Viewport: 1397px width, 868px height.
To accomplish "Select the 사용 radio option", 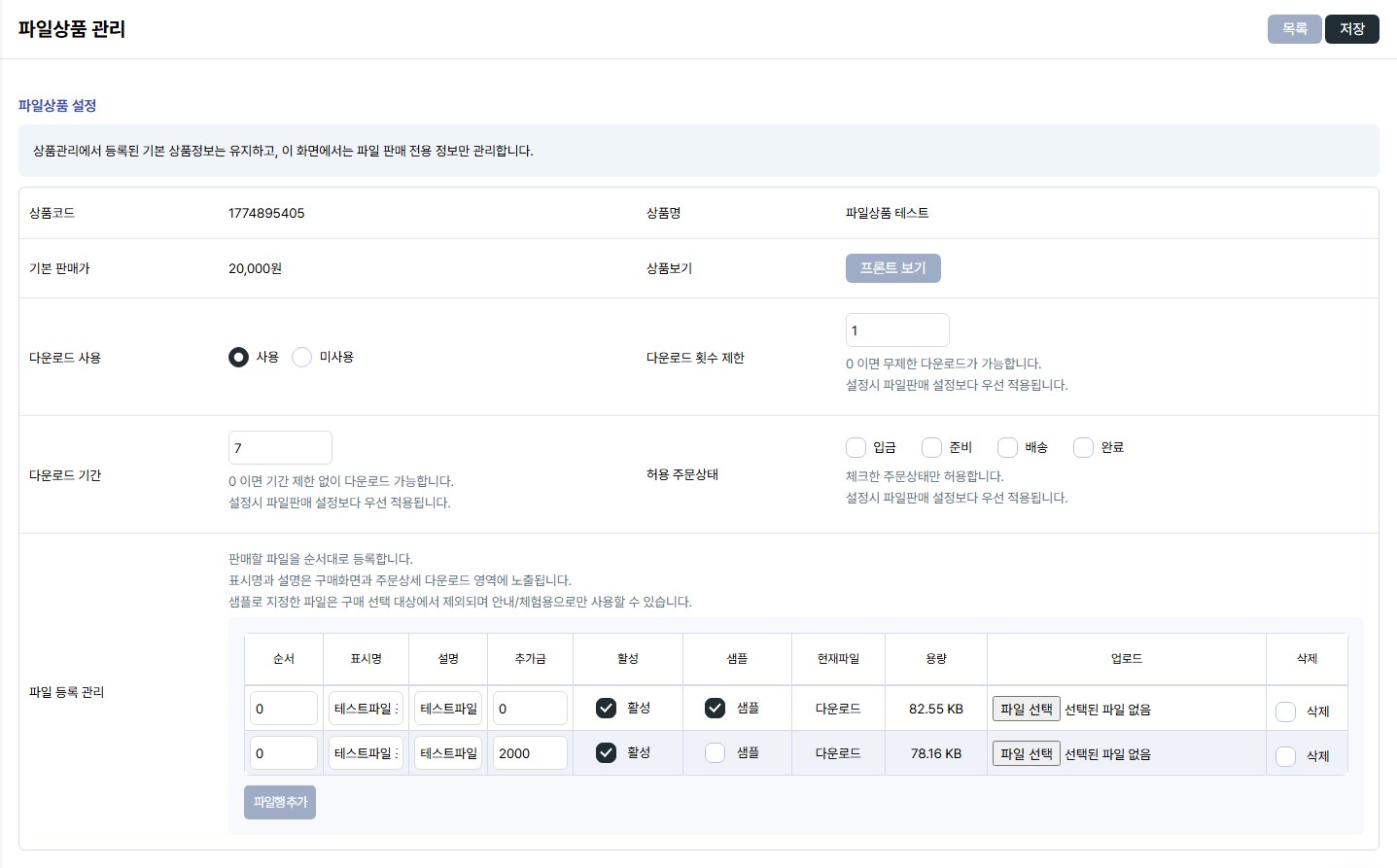I will (238, 358).
